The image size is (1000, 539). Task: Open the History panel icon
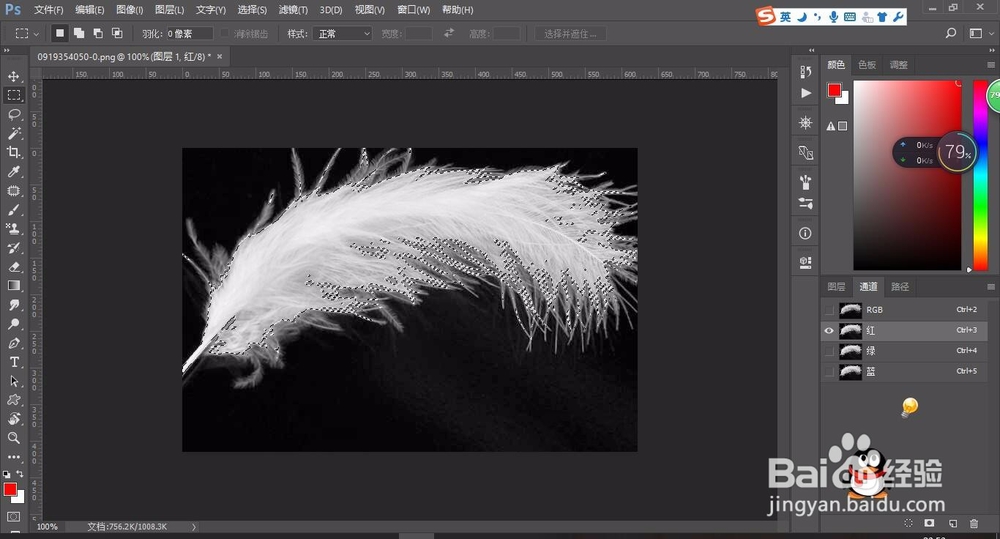[x=805, y=71]
